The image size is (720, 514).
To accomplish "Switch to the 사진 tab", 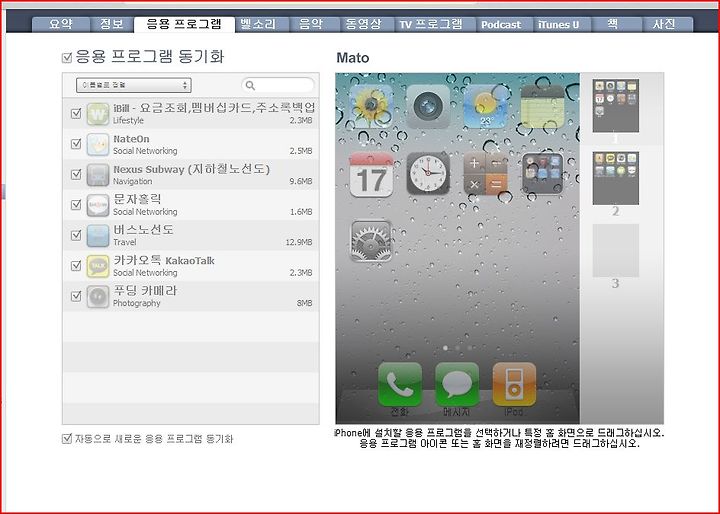I will (x=667, y=24).
